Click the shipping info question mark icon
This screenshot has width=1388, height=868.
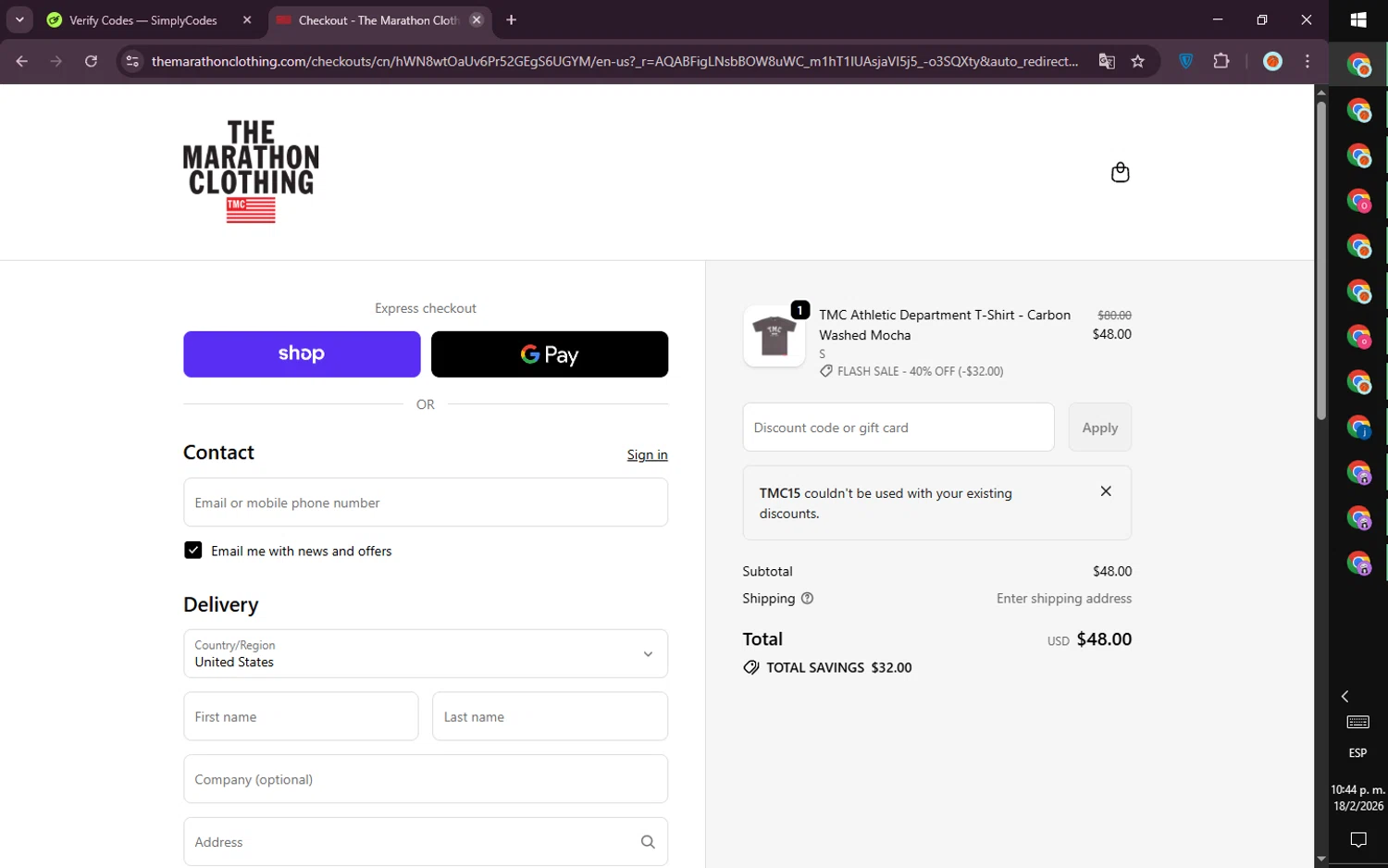point(807,599)
